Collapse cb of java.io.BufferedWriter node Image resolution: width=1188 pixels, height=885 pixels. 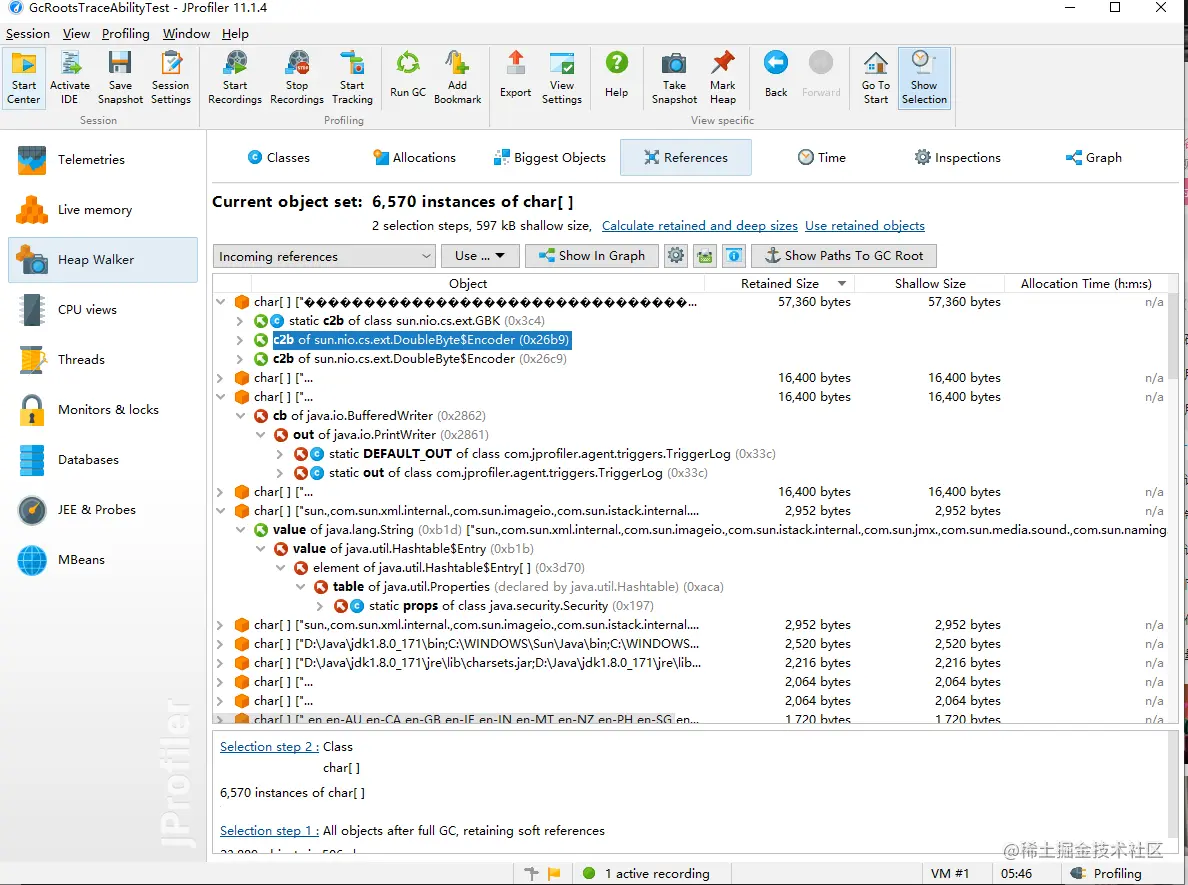pos(240,416)
